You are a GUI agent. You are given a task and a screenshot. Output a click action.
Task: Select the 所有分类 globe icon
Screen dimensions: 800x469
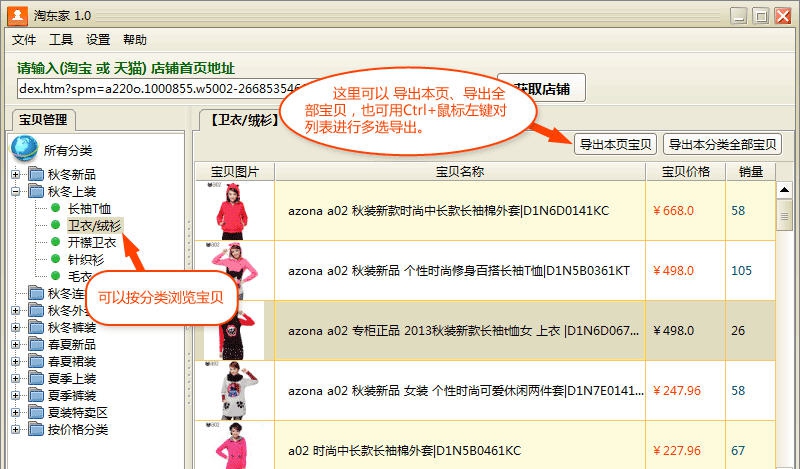24,149
